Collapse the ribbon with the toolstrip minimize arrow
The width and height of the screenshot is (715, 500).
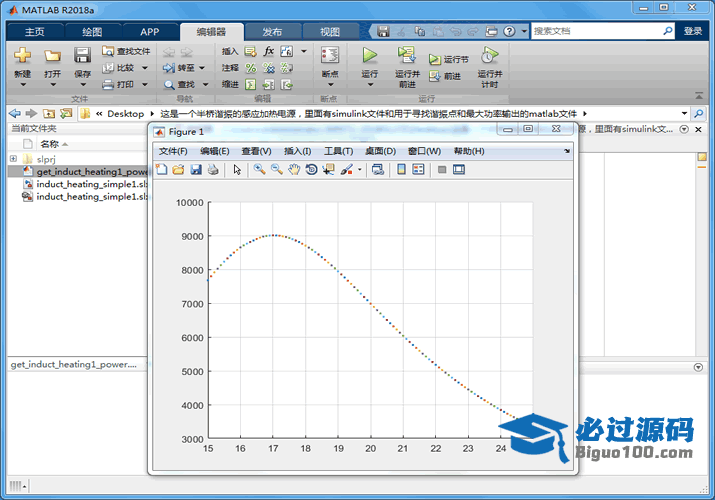[699, 95]
